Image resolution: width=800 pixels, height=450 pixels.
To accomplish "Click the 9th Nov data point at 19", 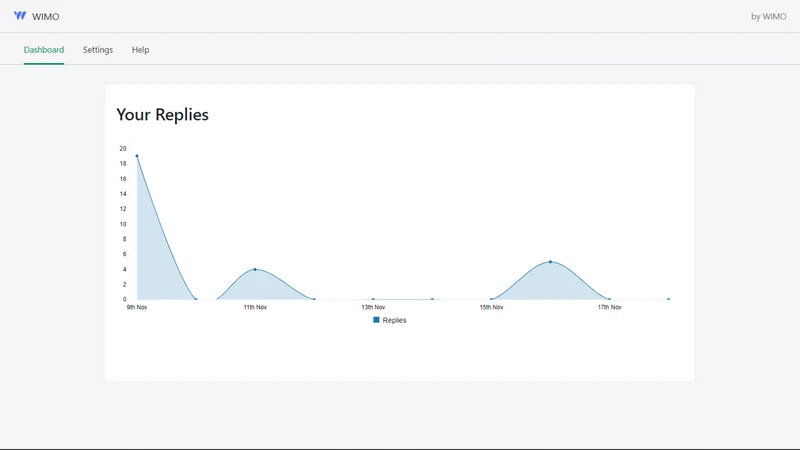I will click(137, 156).
